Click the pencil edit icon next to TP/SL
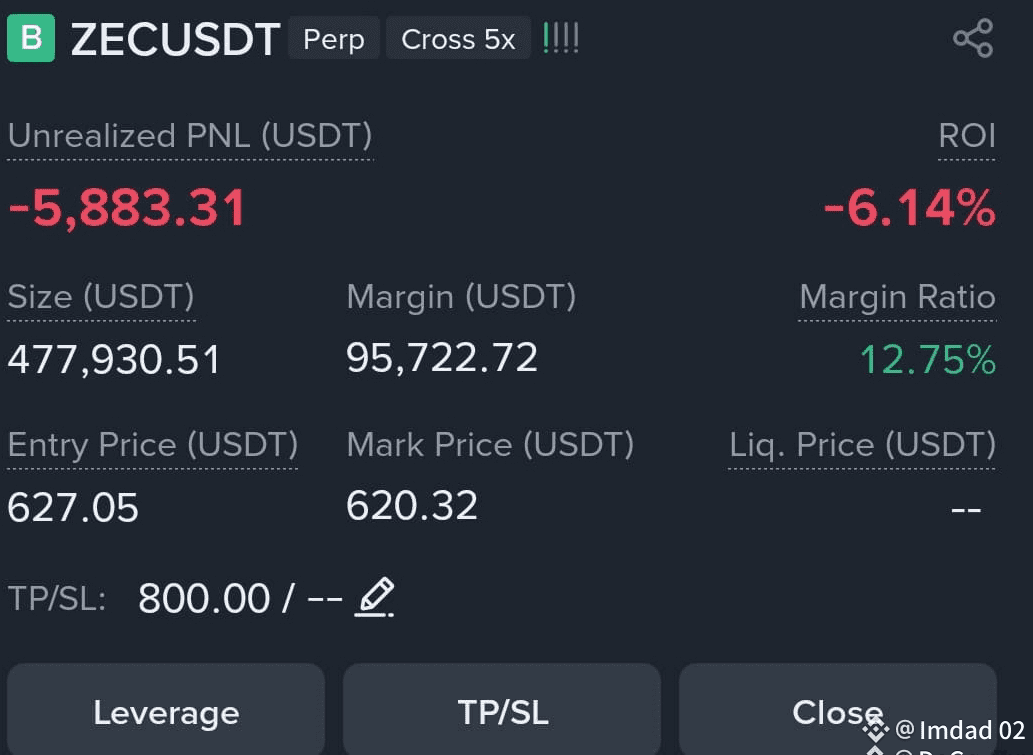This screenshot has width=1033, height=755. [374, 598]
